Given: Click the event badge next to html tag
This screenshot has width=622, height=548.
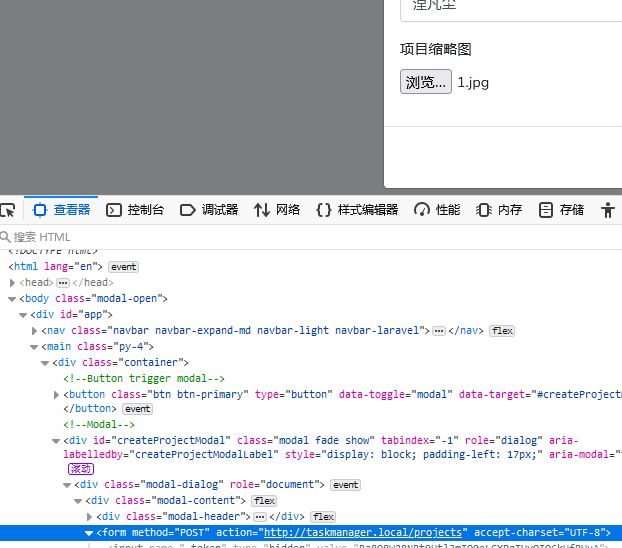Looking at the screenshot, I should click(124, 267).
